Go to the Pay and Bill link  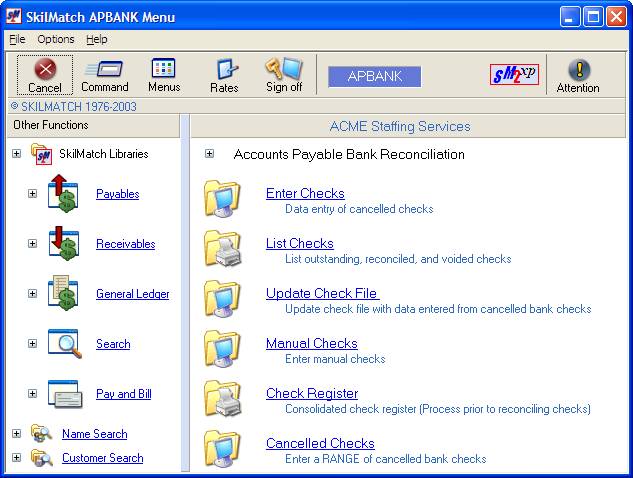(124, 394)
